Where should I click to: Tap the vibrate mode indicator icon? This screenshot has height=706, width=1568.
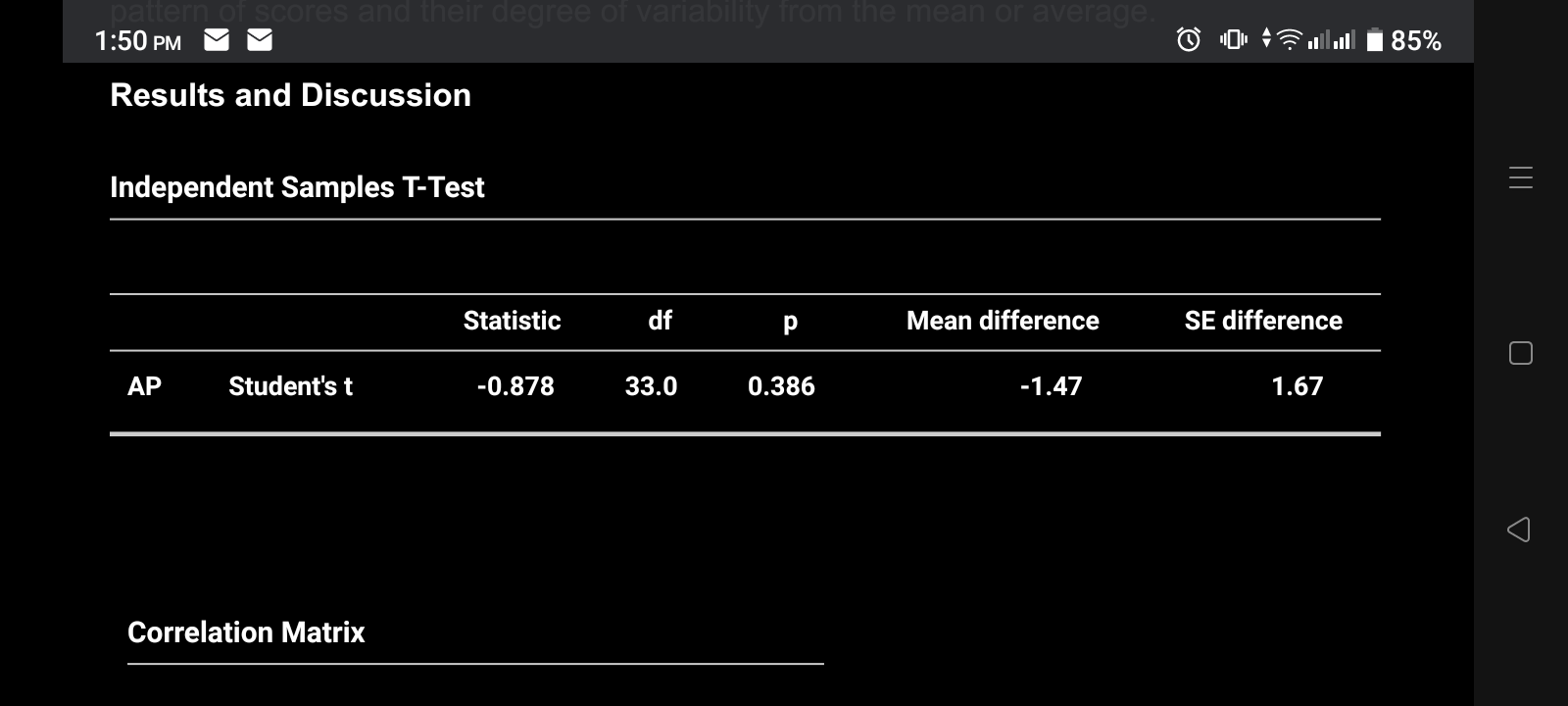click(1233, 40)
